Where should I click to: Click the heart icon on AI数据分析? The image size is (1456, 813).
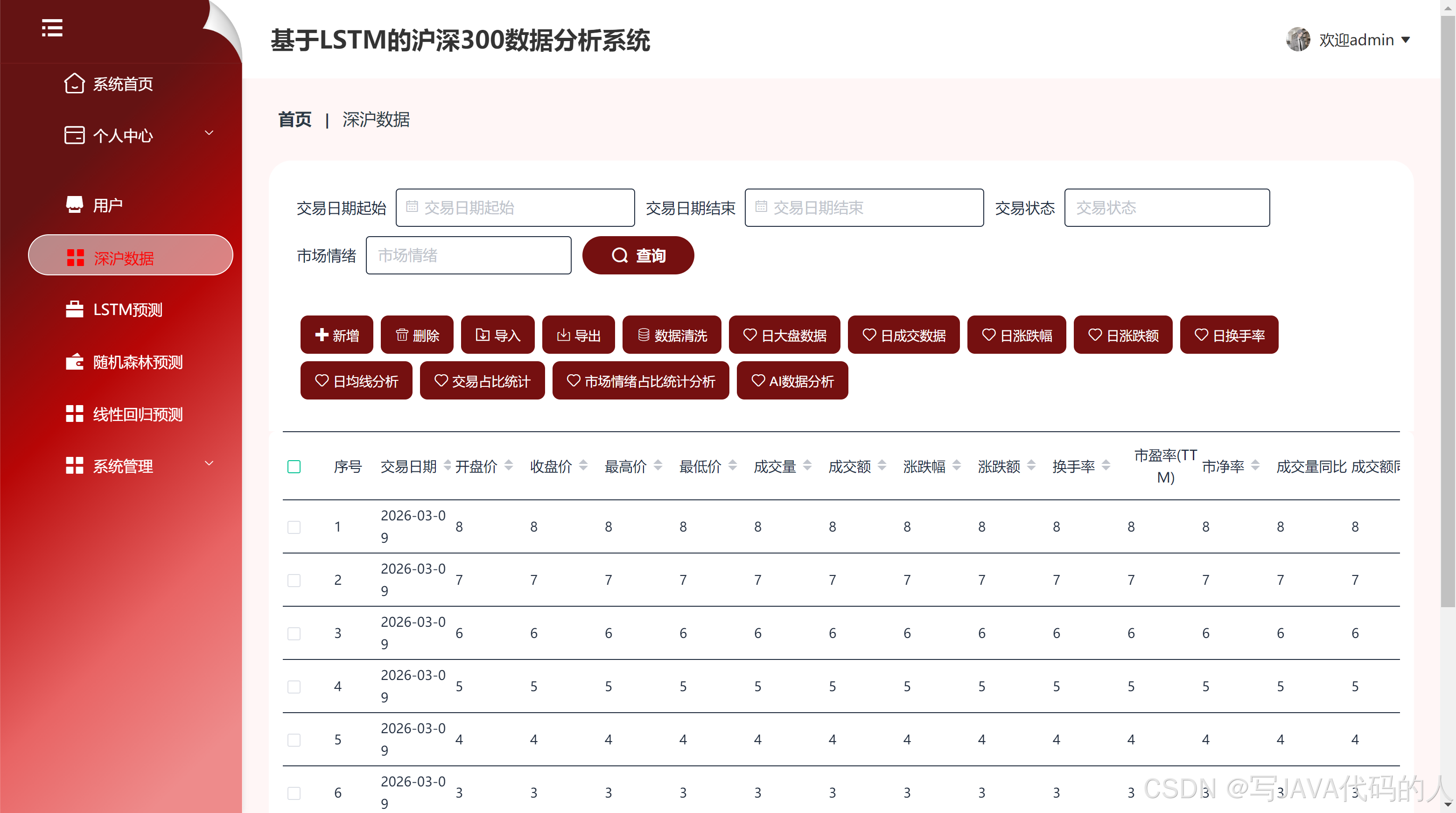click(758, 380)
